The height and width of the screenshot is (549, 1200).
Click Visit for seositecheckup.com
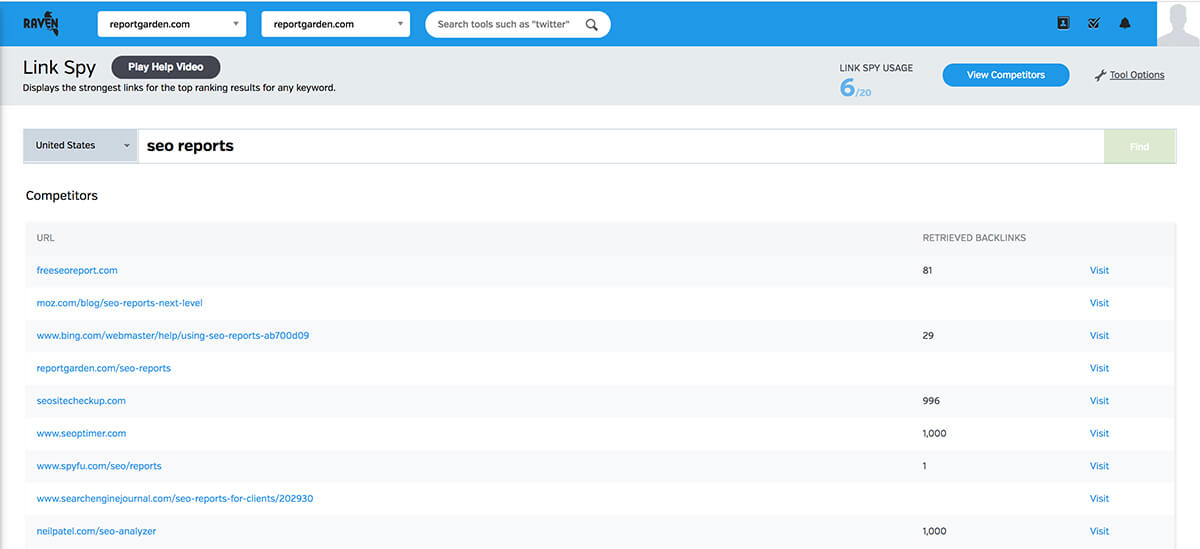click(1099, 401)
